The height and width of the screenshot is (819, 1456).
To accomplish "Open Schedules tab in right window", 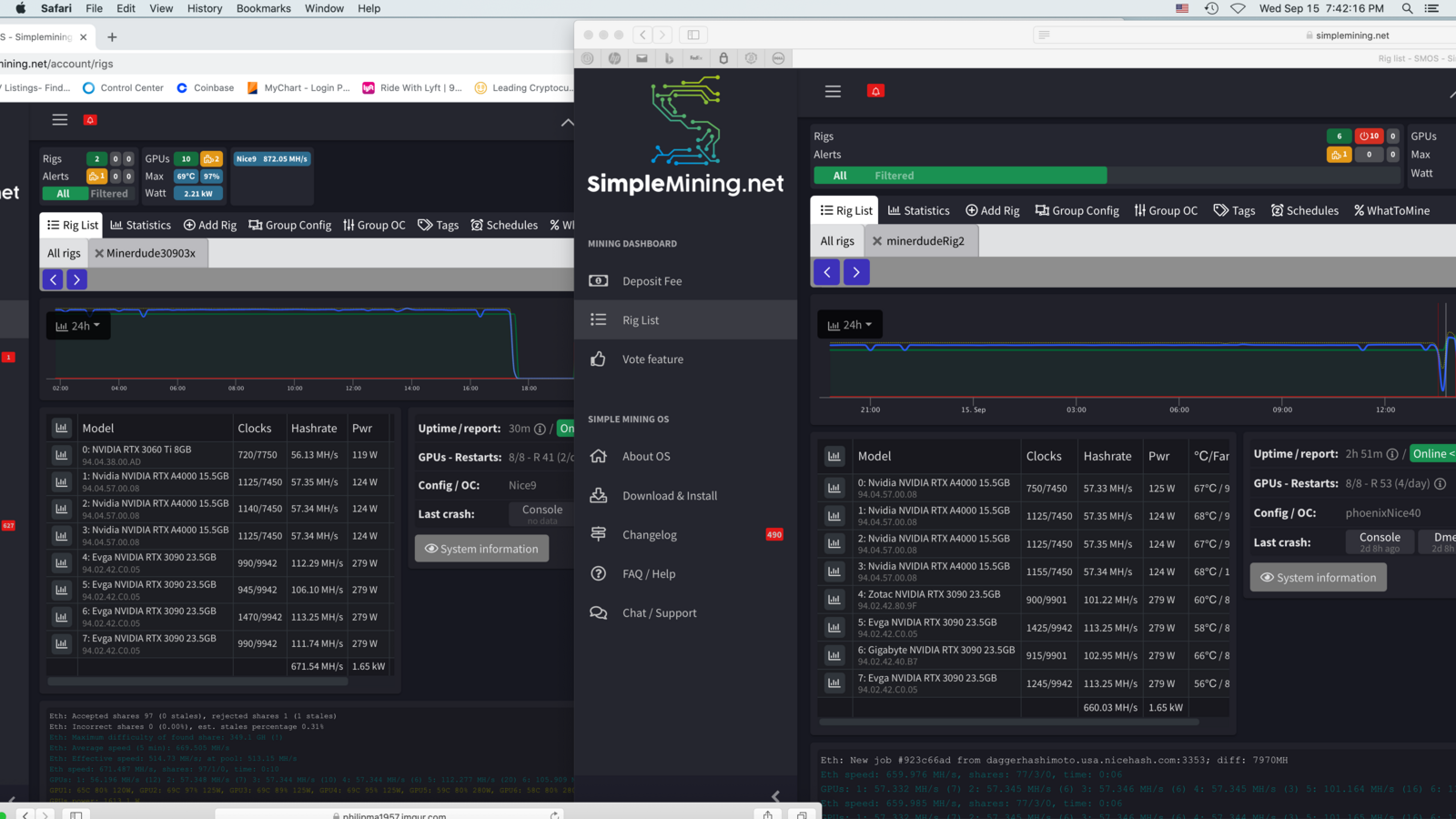I will (x=1304, y=210).
